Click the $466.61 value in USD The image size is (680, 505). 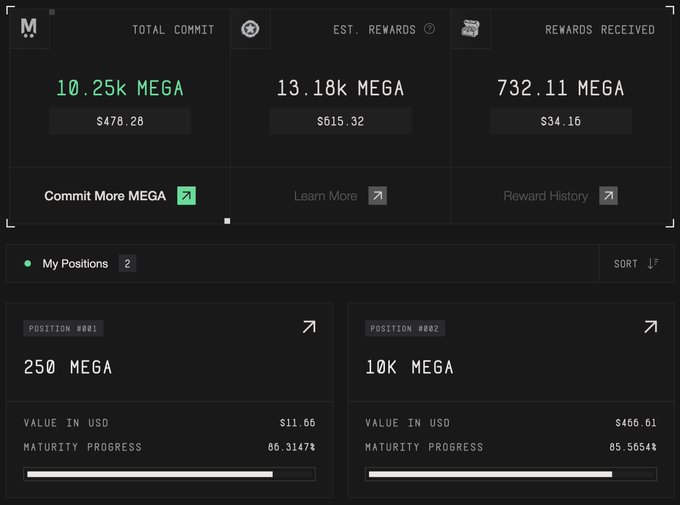pyautogui.click(x=636, y=423)
